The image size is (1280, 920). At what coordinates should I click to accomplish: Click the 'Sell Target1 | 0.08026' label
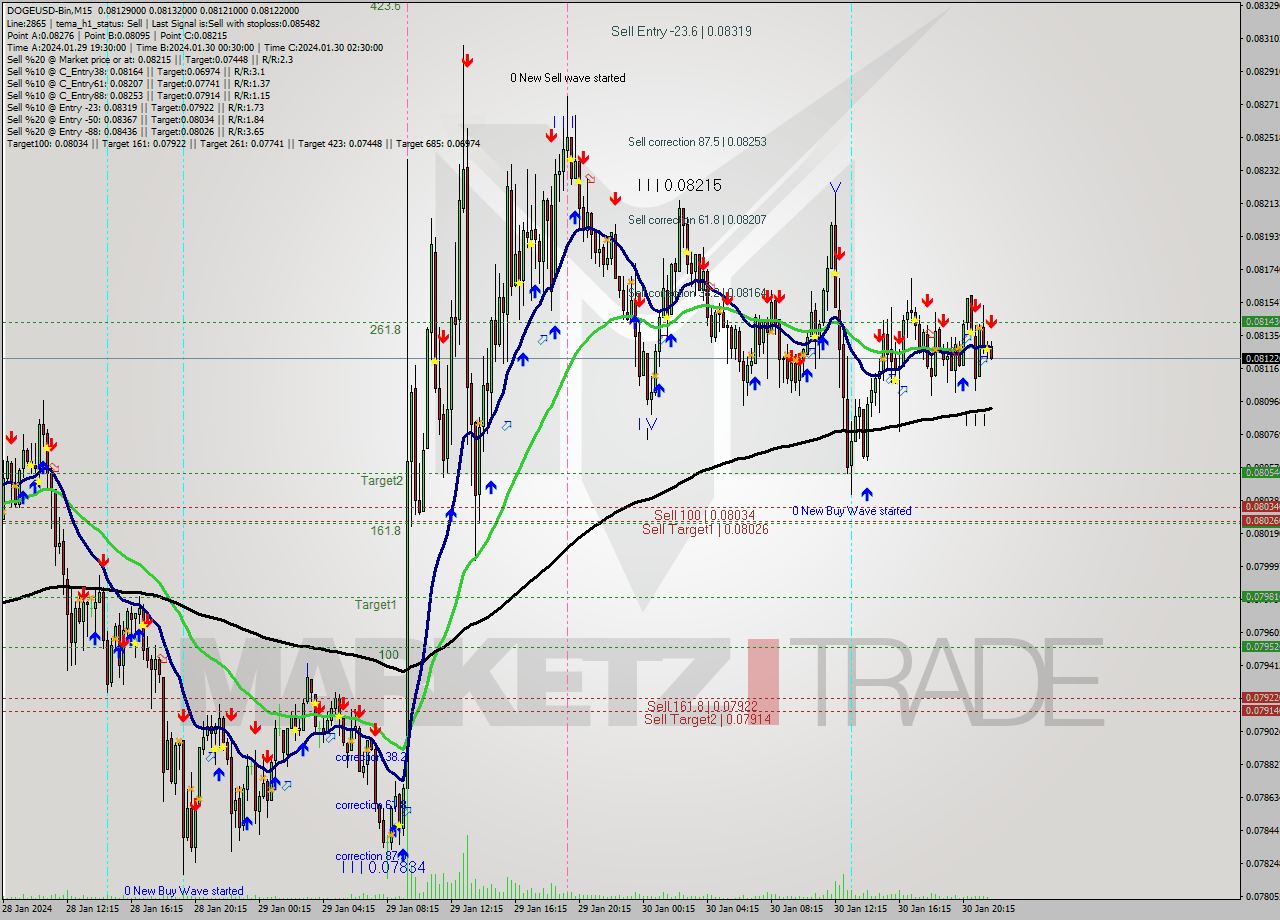tap(705, 529)
